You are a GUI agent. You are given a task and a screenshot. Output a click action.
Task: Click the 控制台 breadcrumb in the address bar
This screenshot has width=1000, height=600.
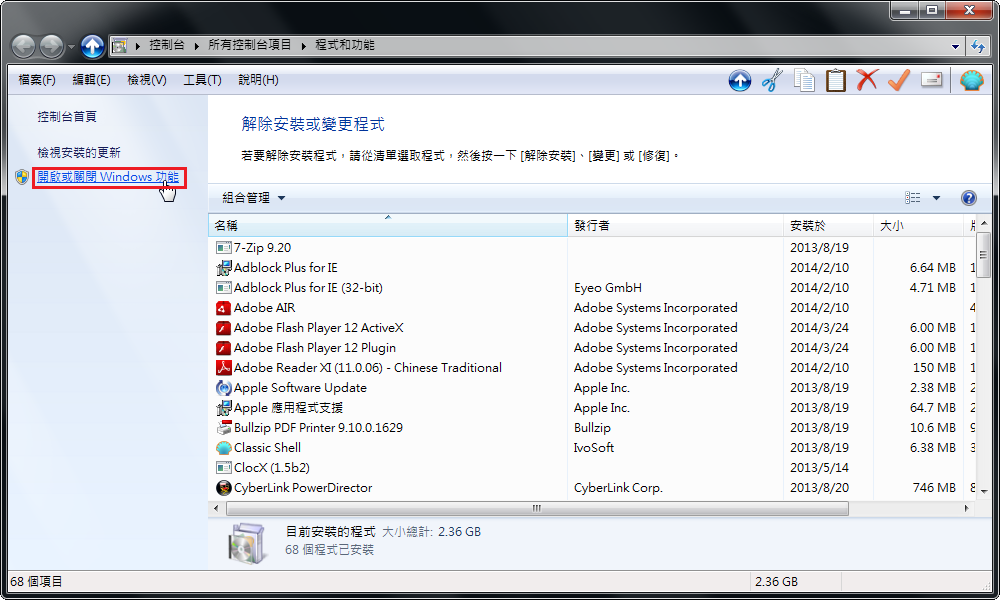click(x=167, y=45)
